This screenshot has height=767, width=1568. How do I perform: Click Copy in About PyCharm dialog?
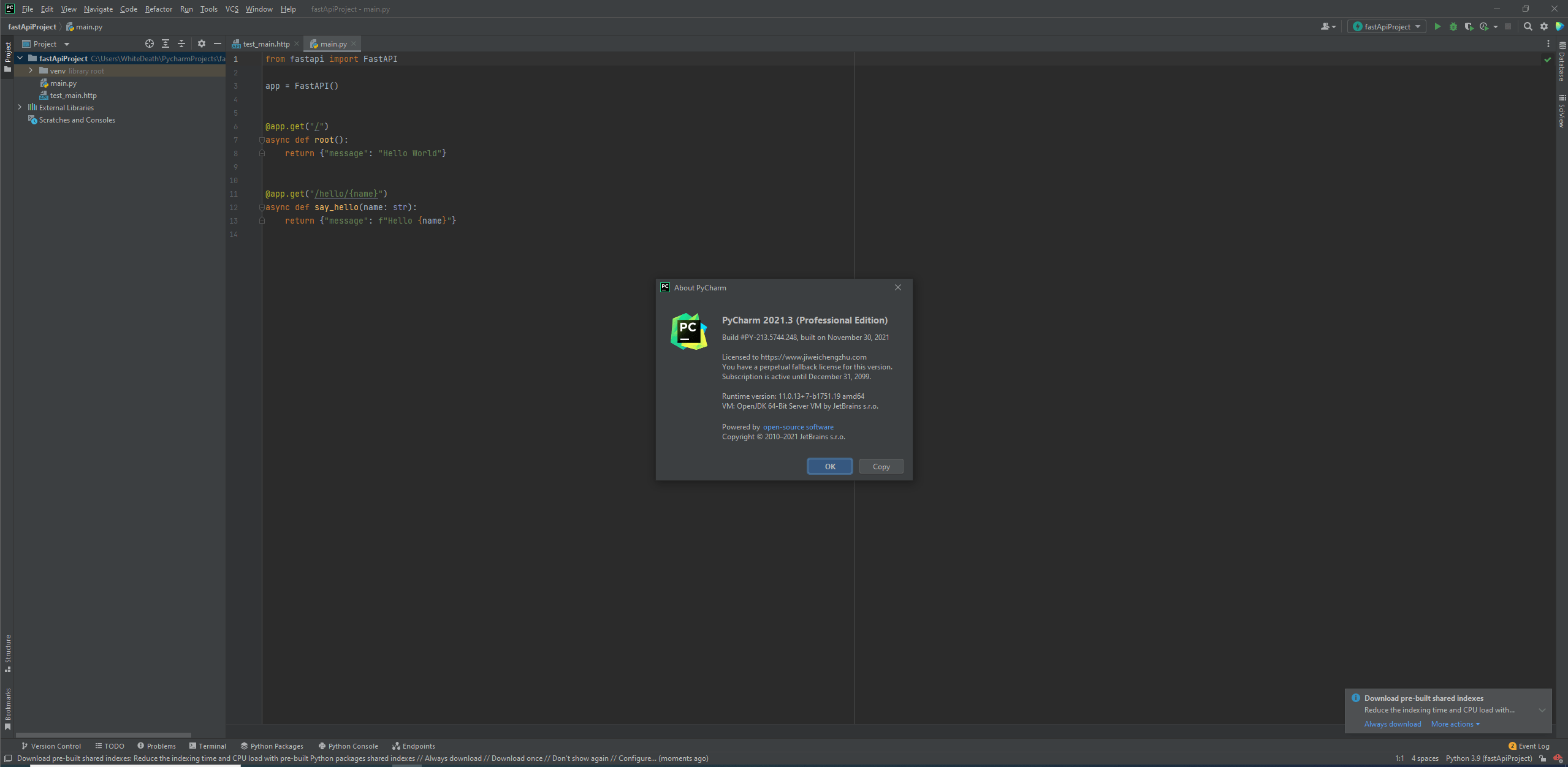click(881, 466)
